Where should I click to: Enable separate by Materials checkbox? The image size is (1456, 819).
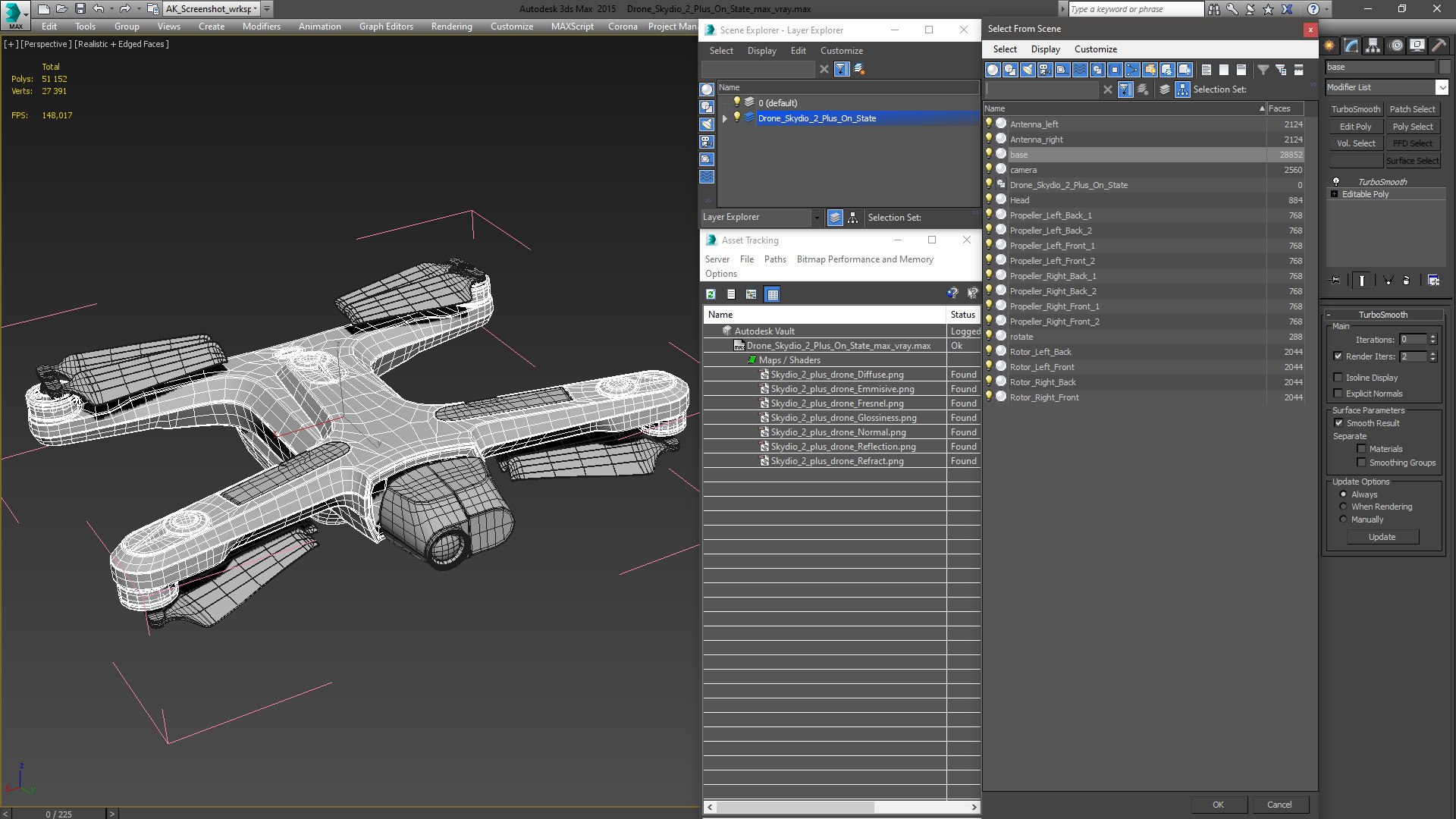click(x=1361, y=449)
